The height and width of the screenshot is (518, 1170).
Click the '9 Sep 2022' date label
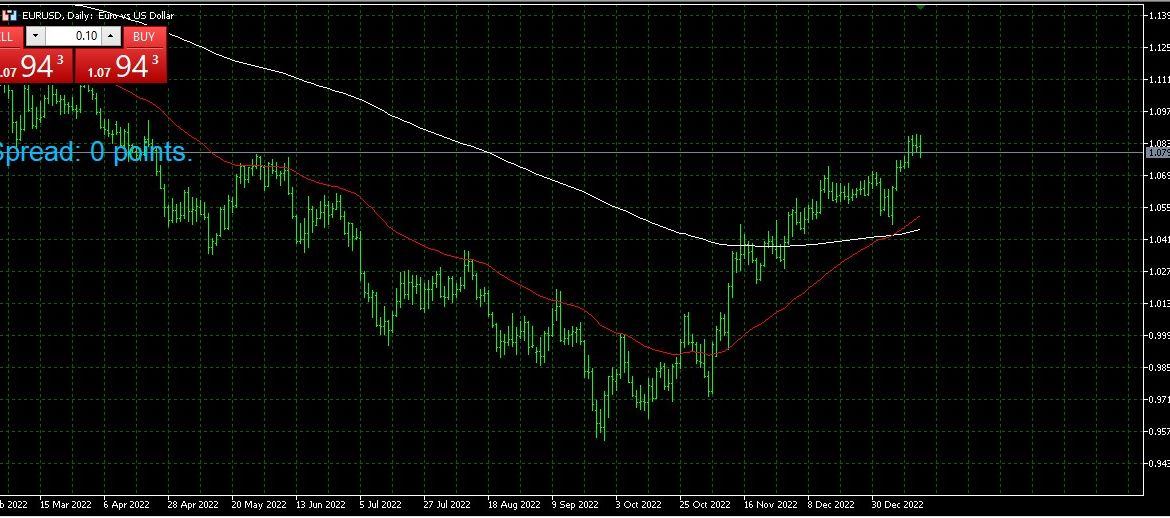coord(575,505)
